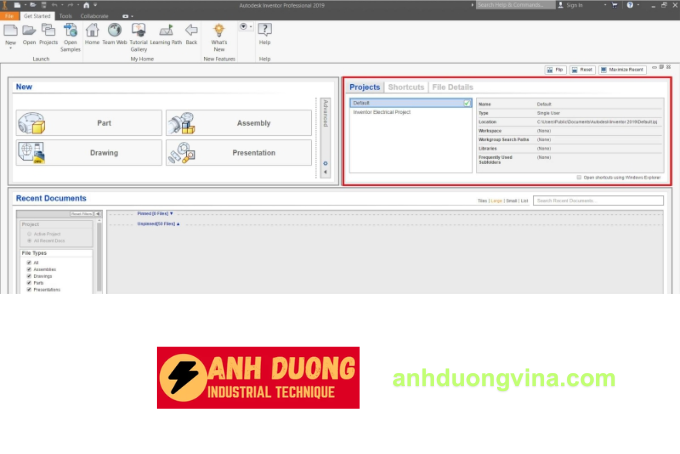The height and width of the screenshot is (454, 680).
Task: Click the Search Recent Documents field
Action: tap(598, 200)
